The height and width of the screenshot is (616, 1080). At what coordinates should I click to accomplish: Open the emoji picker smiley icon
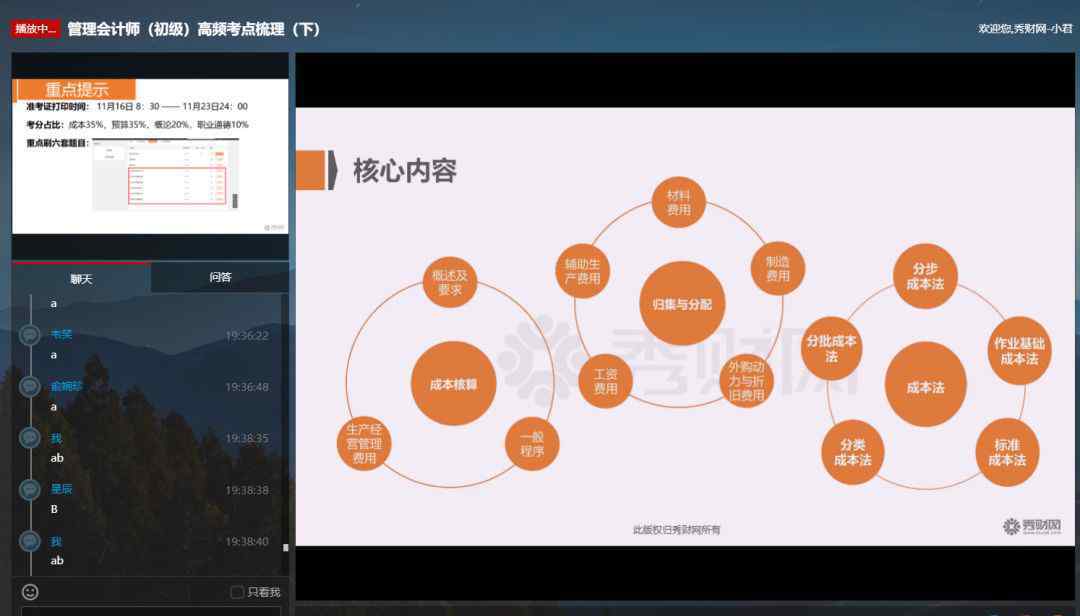pos(30,592)
